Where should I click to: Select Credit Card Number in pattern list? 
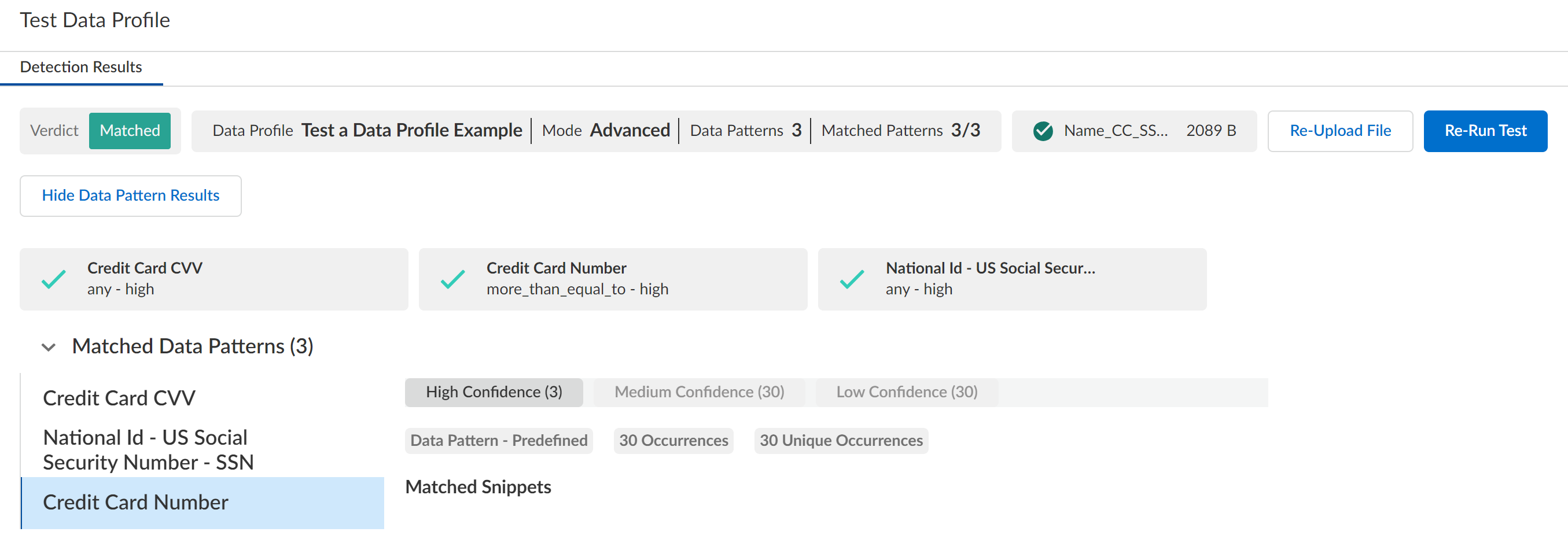click(136, 503)
